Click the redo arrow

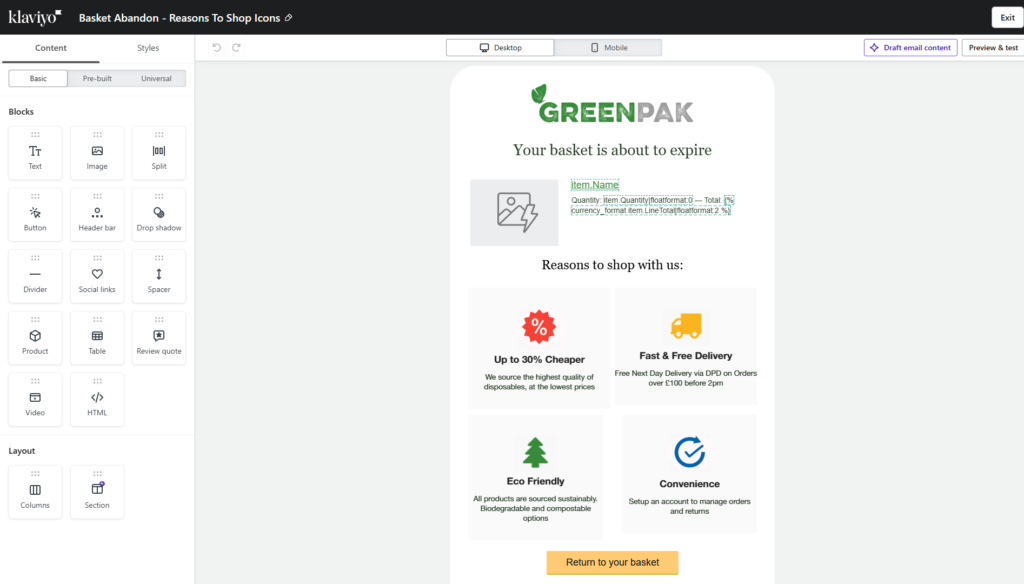point(236,48)
